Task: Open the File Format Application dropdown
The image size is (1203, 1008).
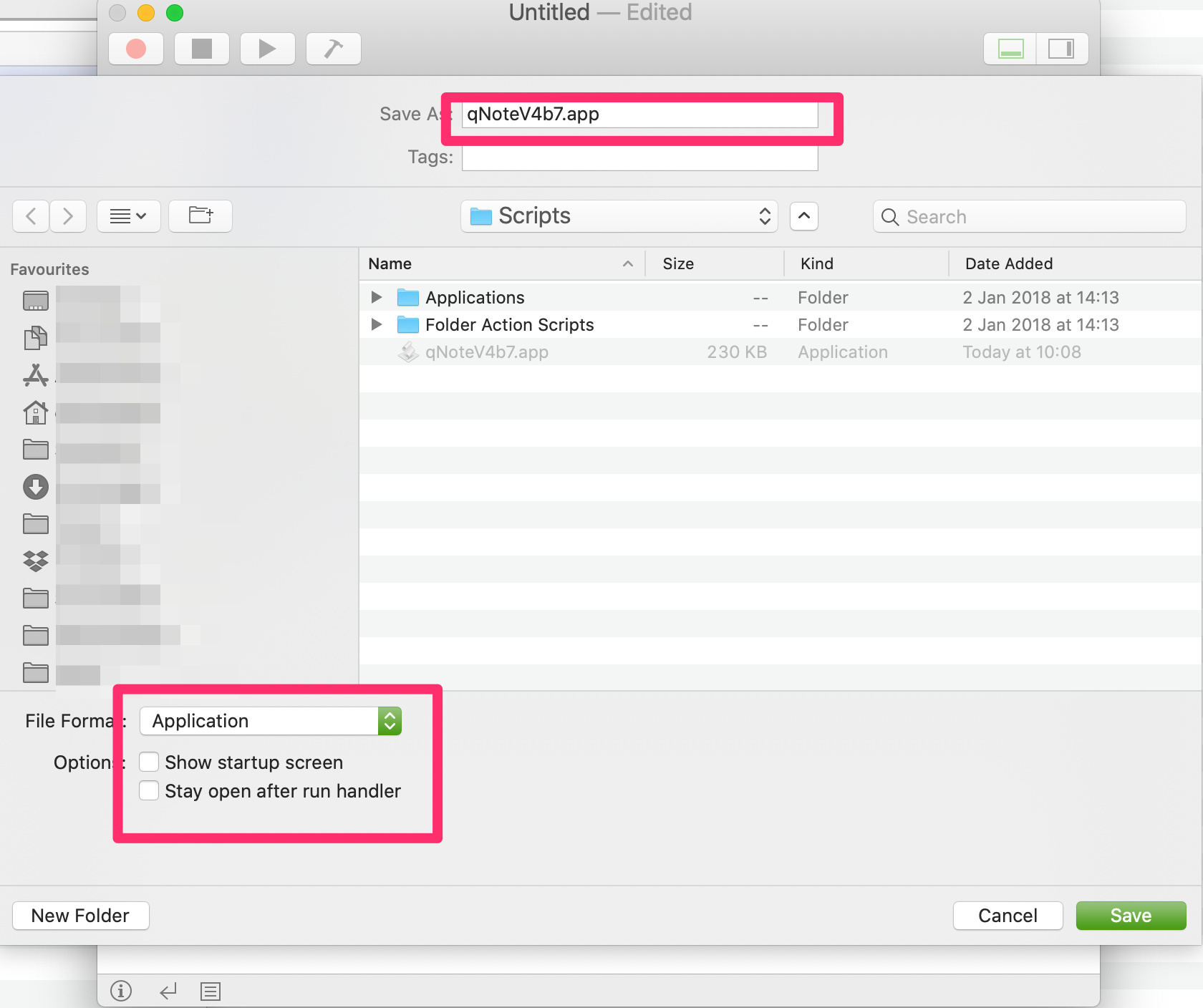Action: tap(271, 721)
